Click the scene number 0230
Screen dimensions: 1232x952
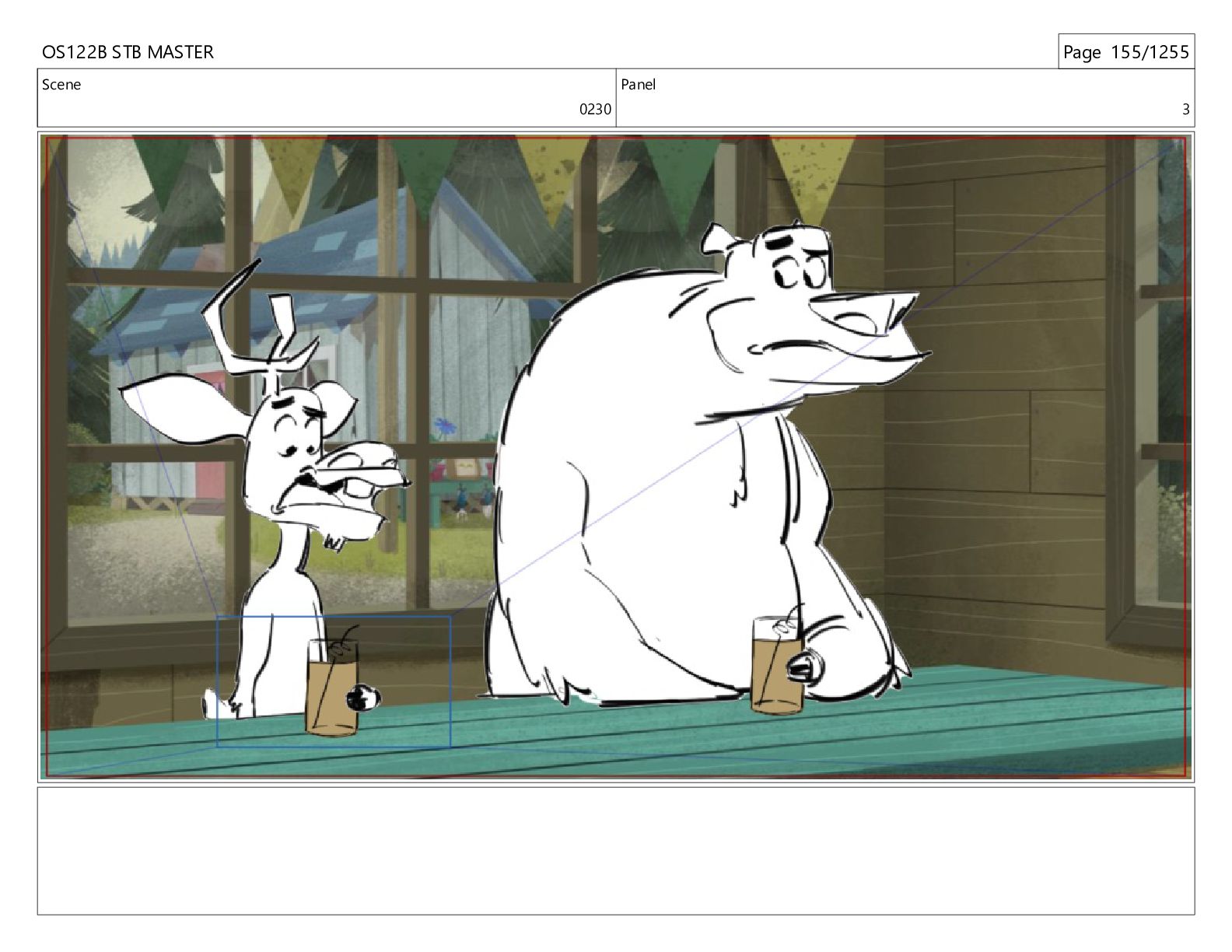tap(595, 110)
